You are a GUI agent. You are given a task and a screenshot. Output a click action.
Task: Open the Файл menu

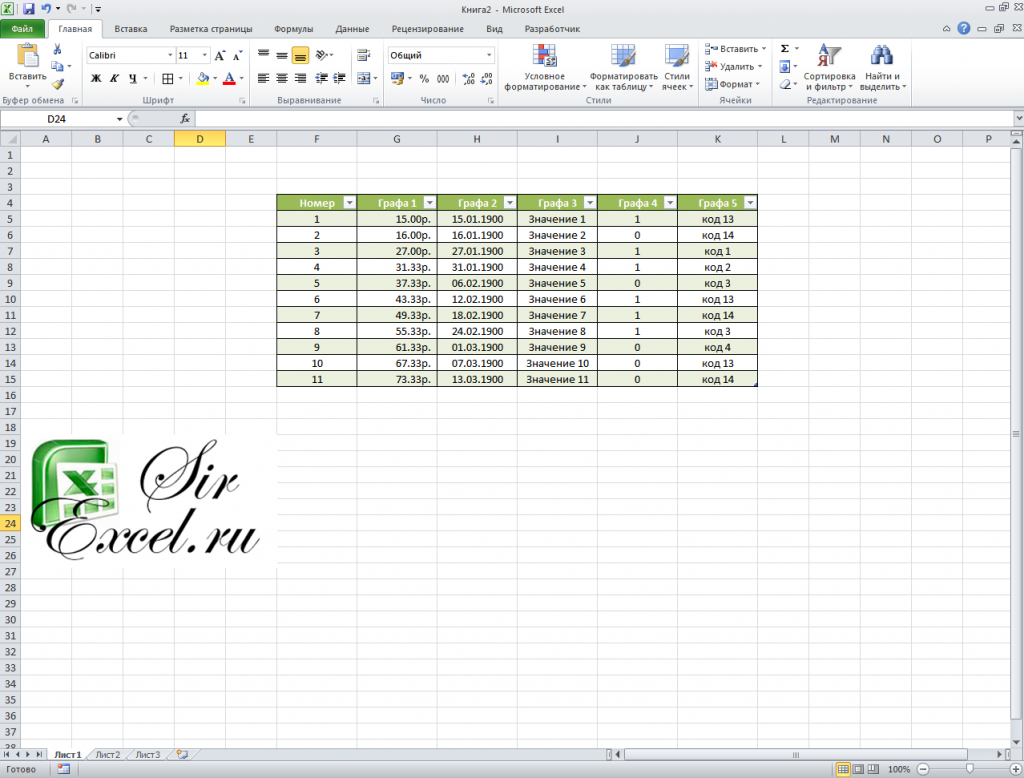(x=21, y=29)
